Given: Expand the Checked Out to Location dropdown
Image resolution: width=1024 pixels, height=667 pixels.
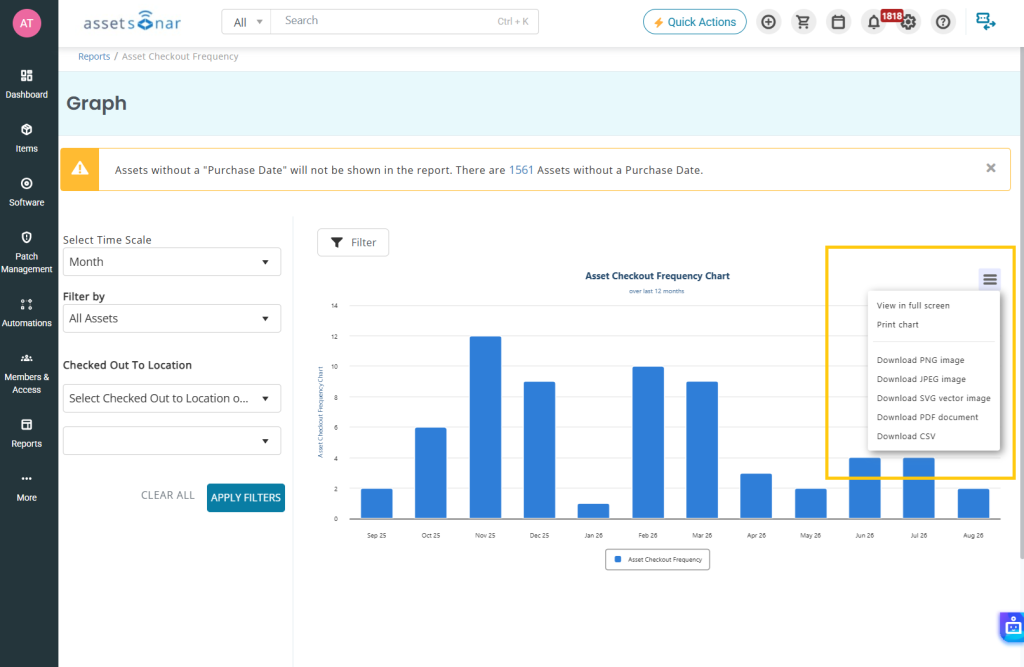Looking at the screenshot, I should click(172, 399).
